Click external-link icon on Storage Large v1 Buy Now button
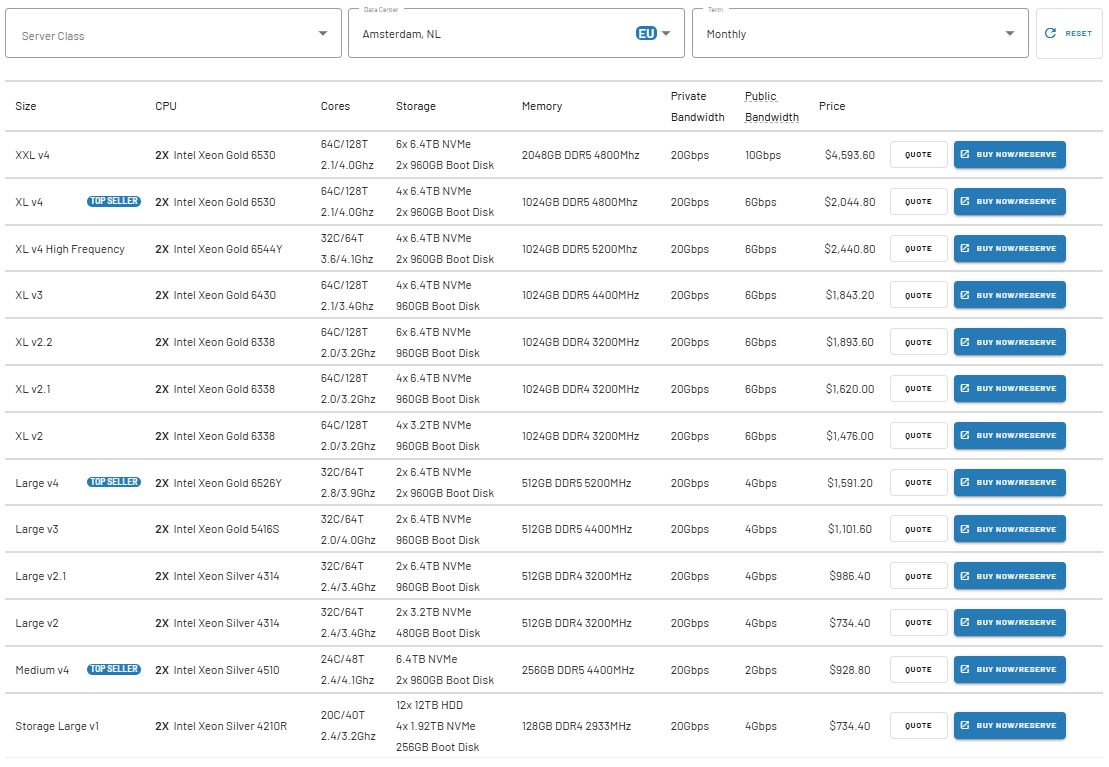Viewport: 1109px width, 767px height. (965, 725)
